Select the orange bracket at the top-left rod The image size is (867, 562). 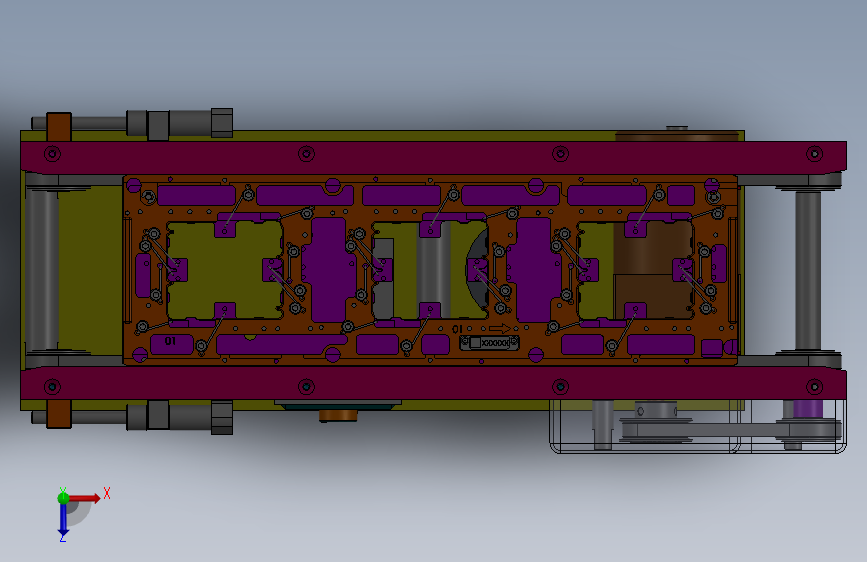[59, 127]
